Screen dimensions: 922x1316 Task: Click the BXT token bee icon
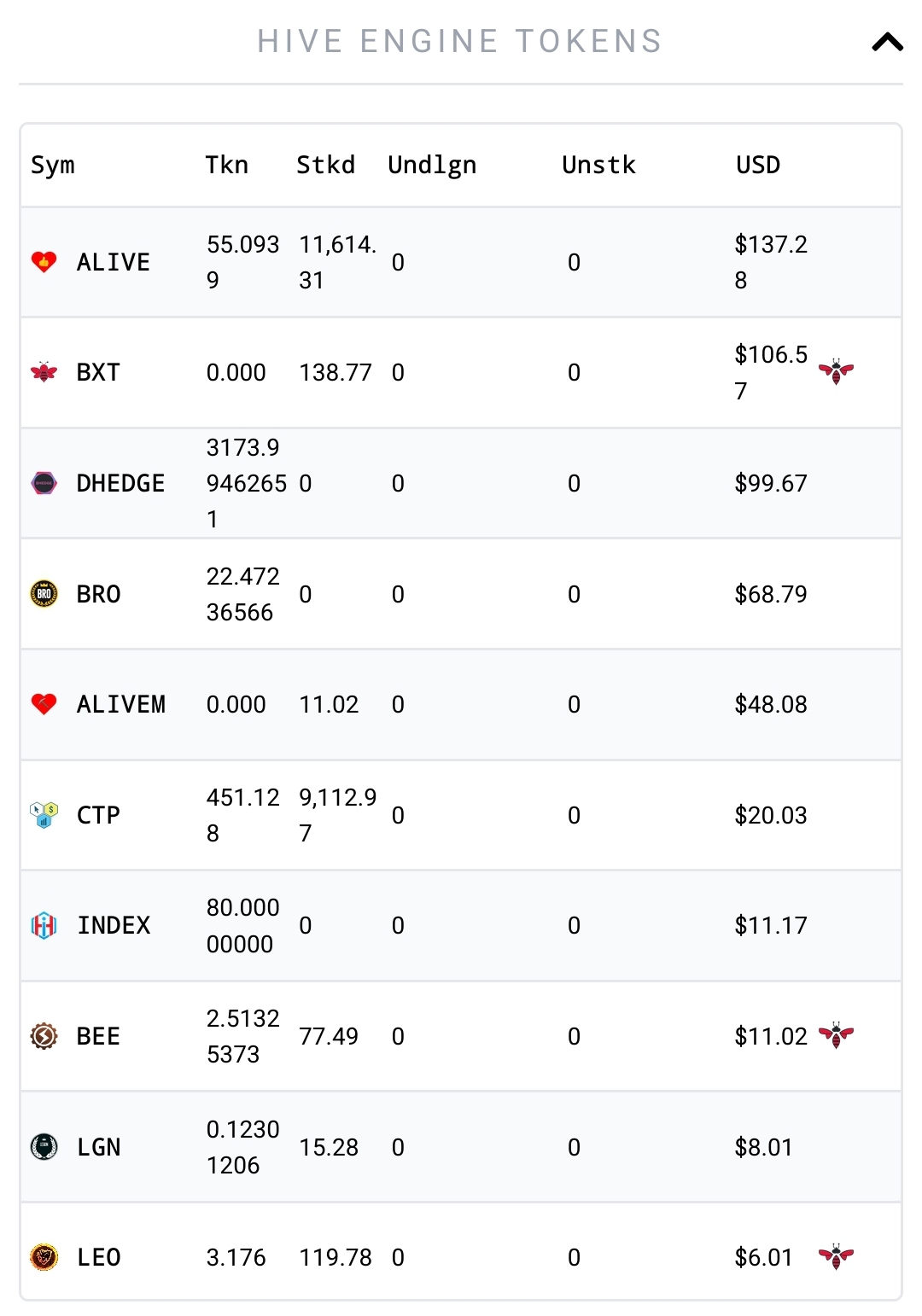tap(44, 372)
